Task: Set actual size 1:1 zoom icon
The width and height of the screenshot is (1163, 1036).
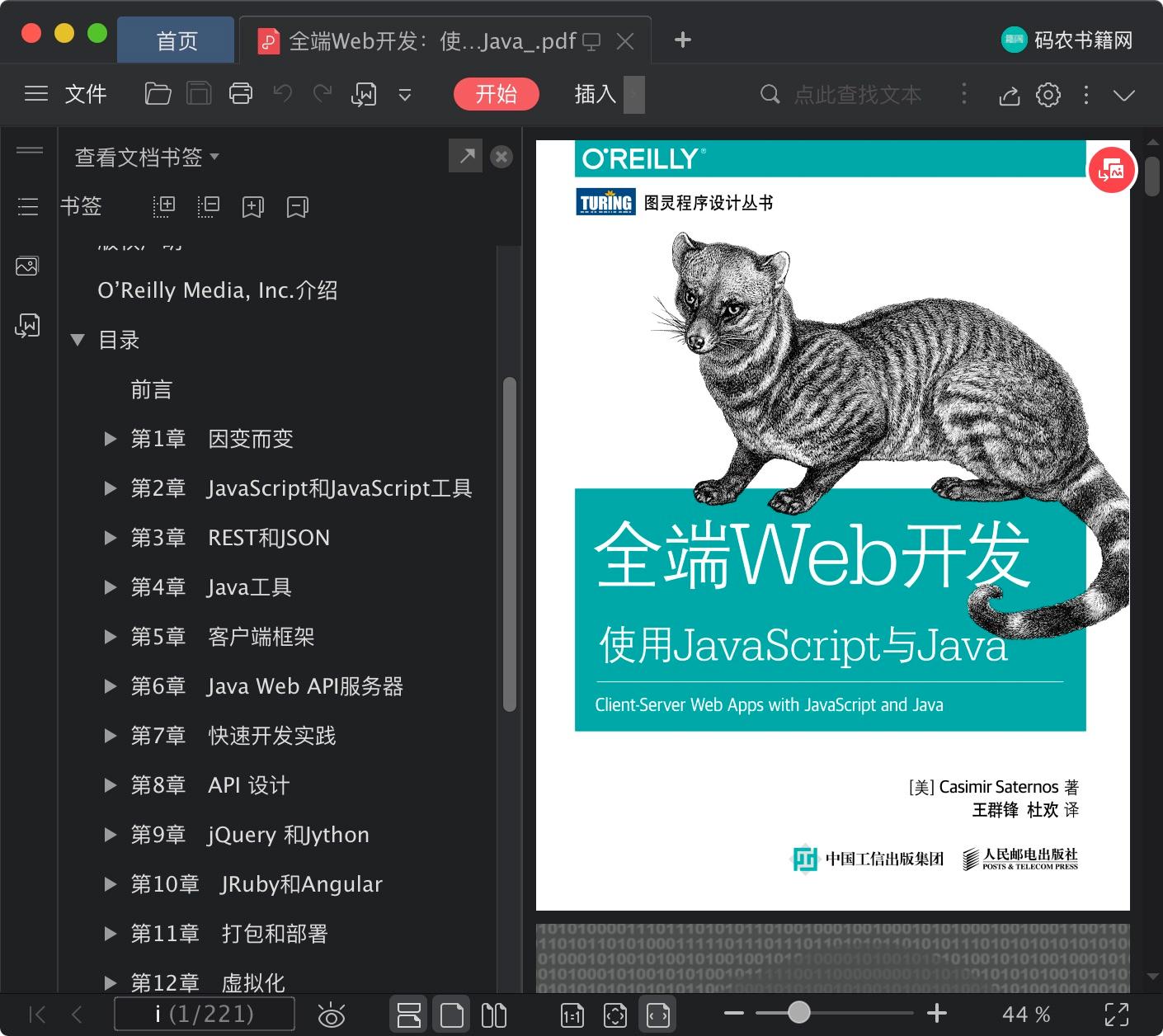Action: 572,1015
